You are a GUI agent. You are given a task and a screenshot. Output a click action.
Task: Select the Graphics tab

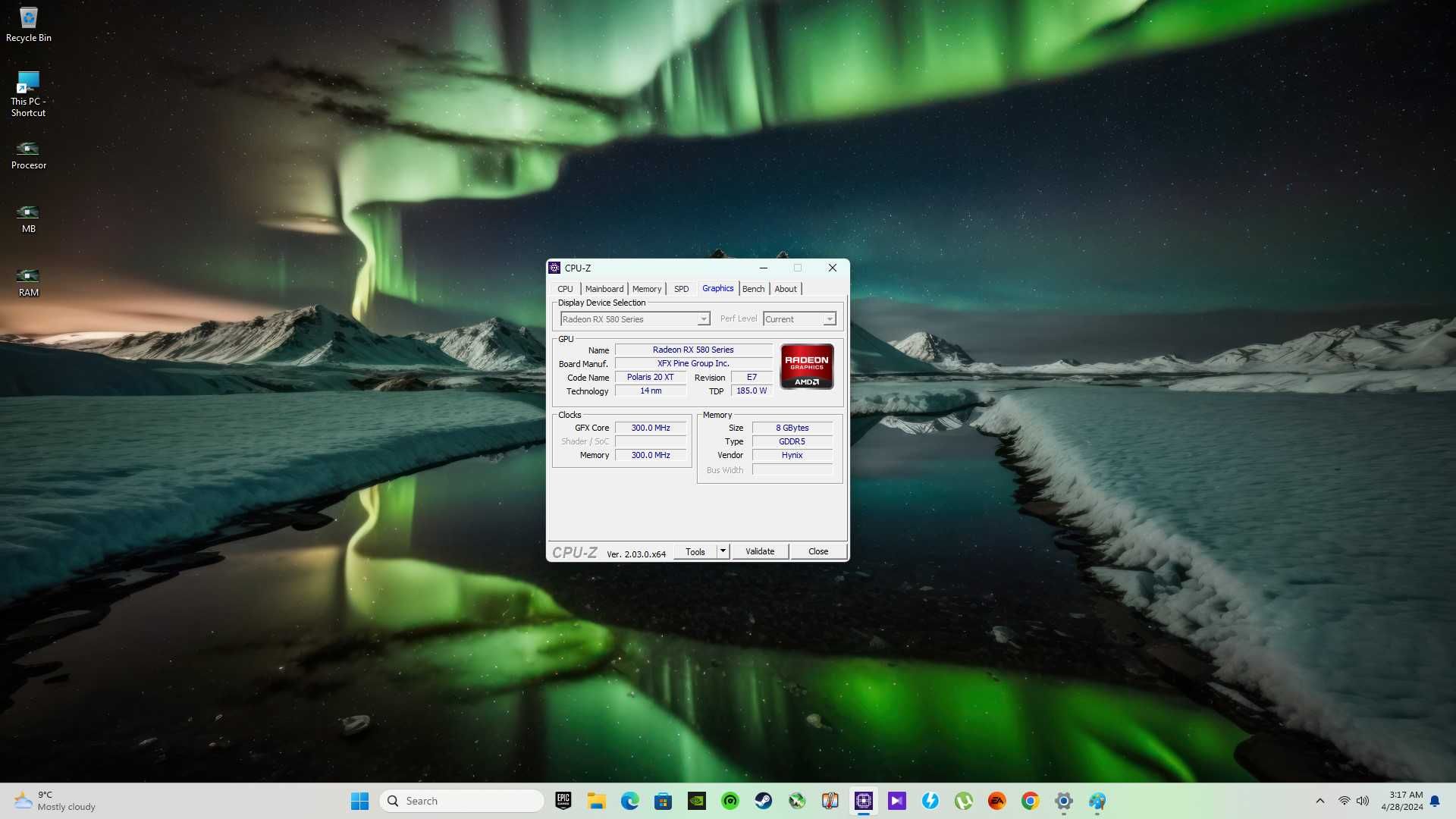pyautogui.click(x=717, y=288)
